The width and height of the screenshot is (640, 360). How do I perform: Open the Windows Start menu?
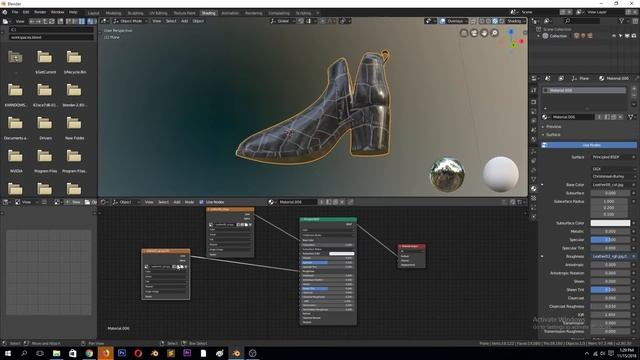click(7, 353)
